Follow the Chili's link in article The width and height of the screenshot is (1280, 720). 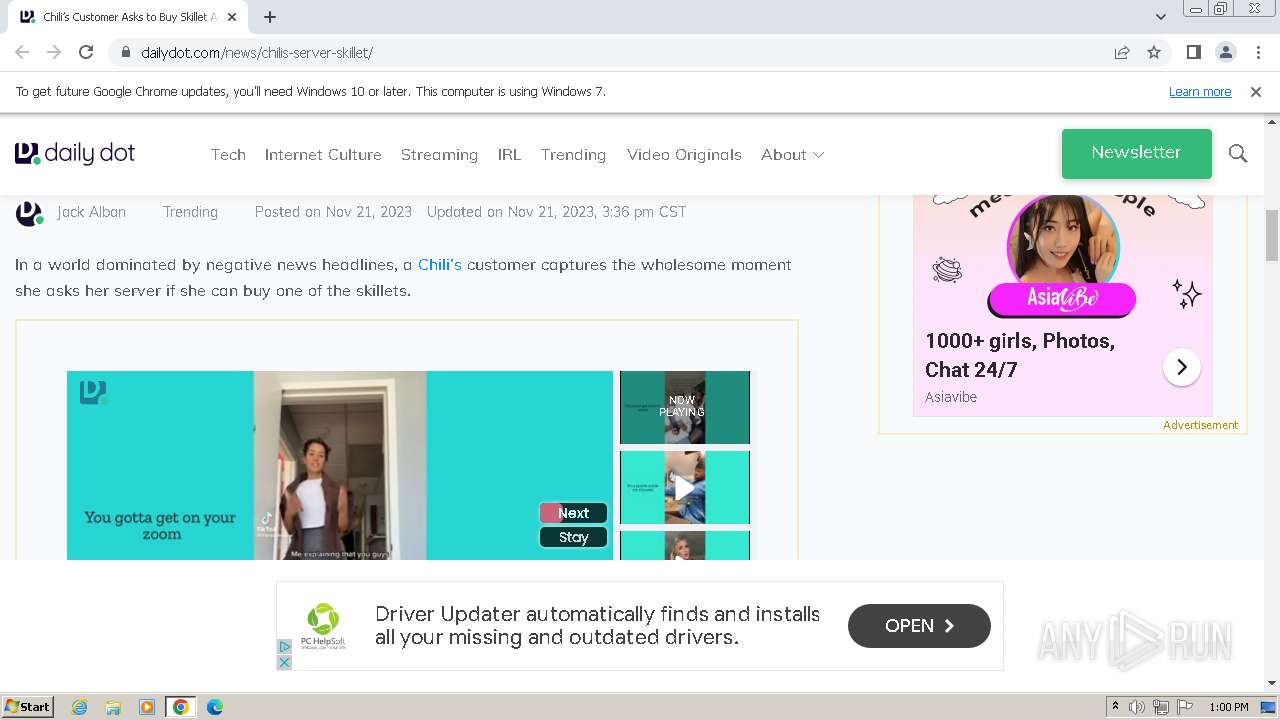pyautogui.click(x=440, y=265)
